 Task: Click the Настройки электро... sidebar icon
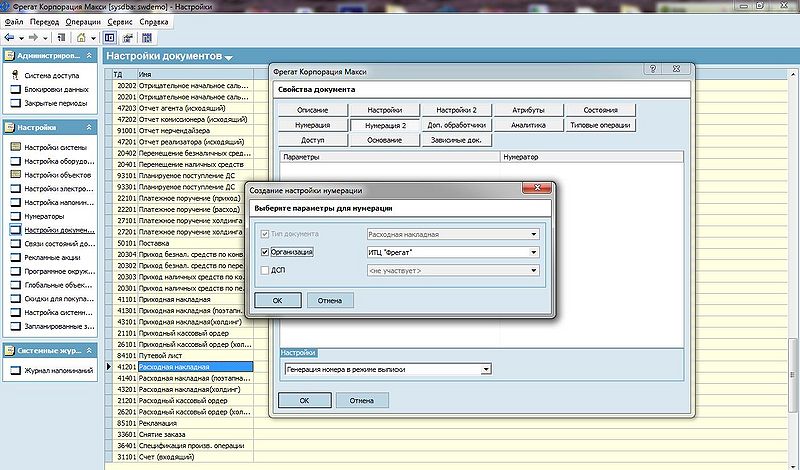[16, 188]
